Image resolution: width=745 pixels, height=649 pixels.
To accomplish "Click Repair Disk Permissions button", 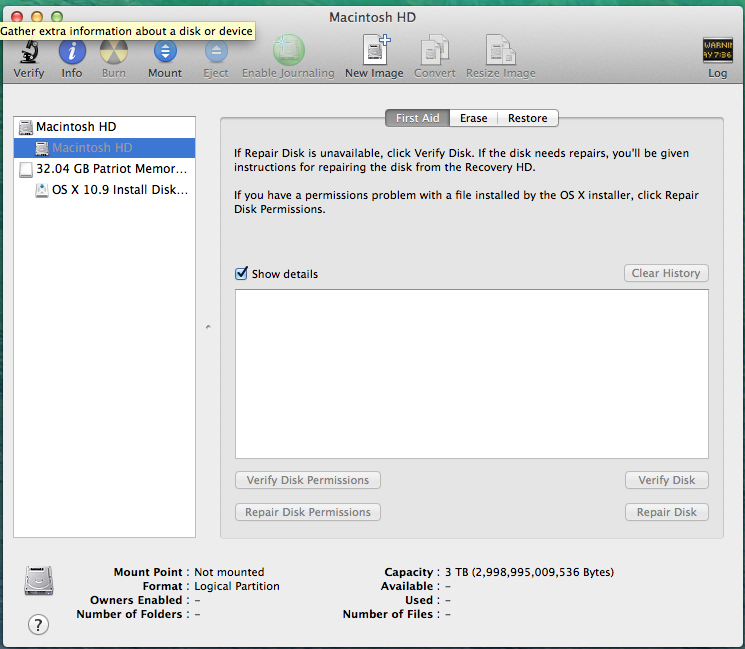I will pos(307,512).
